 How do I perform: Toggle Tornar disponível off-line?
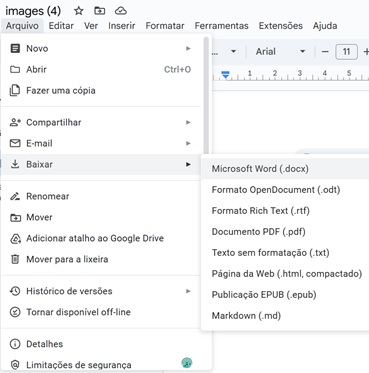102,312
